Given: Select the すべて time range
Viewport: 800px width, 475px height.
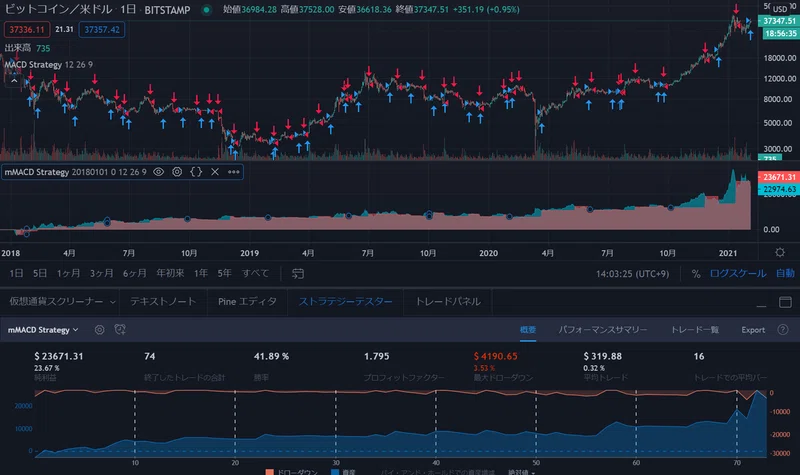Looking at the screenshot, I should pyautogui.click(x=255, y=273).
